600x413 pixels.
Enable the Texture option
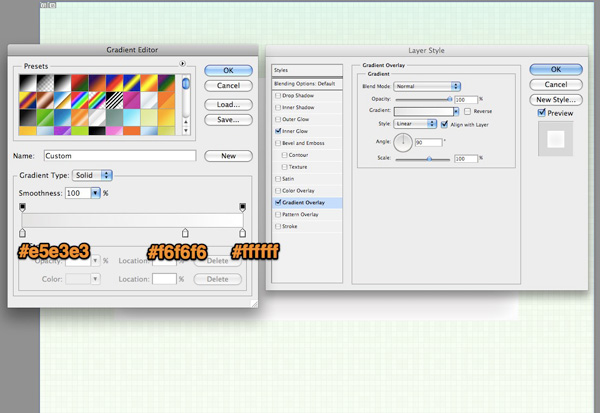284,167
